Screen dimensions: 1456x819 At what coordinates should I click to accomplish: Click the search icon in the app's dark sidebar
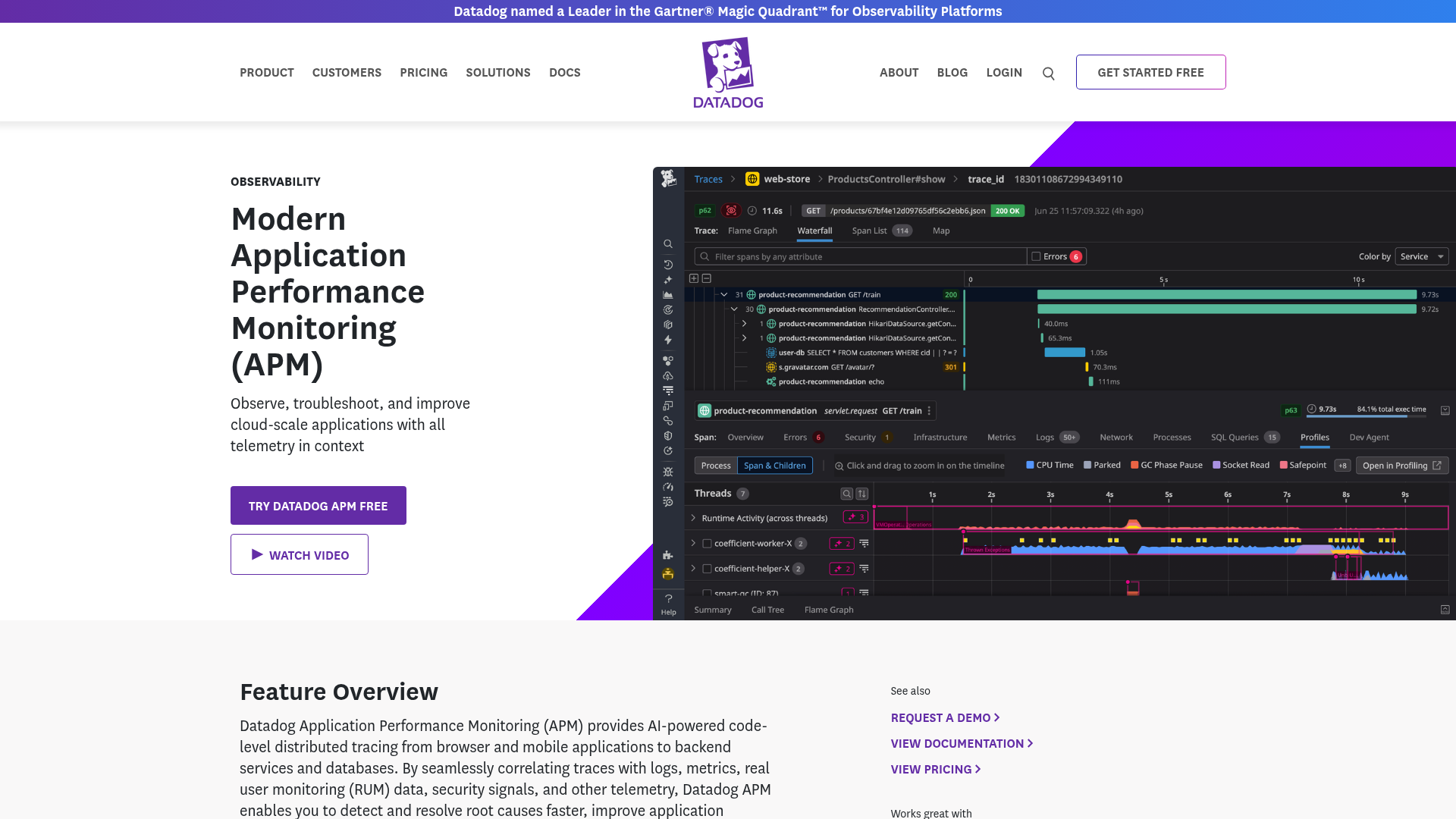tap(668, 244)
